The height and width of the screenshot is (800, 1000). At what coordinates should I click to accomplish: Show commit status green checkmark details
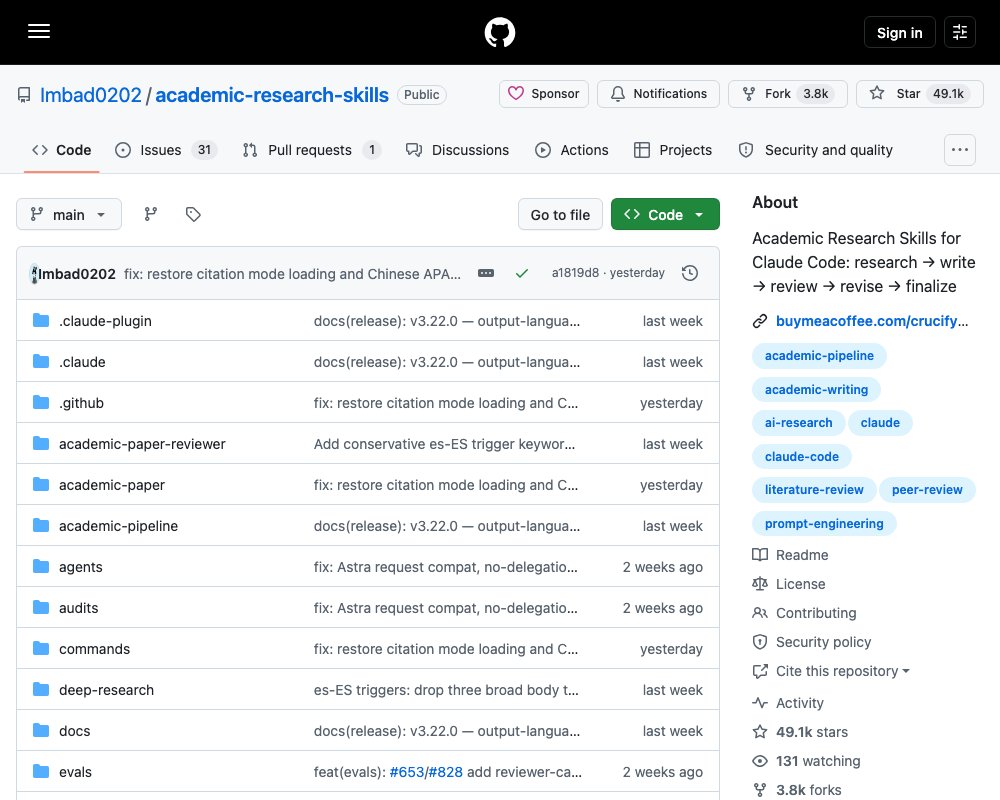pyautogui.click(x=522, y=273)
